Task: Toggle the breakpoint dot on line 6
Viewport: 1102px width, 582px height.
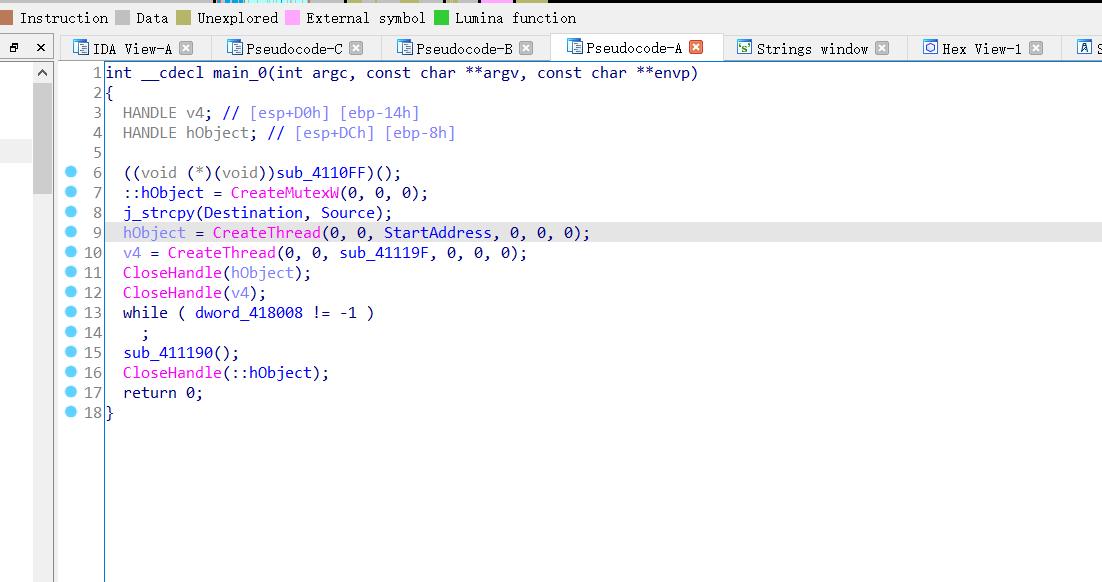Action: pos(71,172)
